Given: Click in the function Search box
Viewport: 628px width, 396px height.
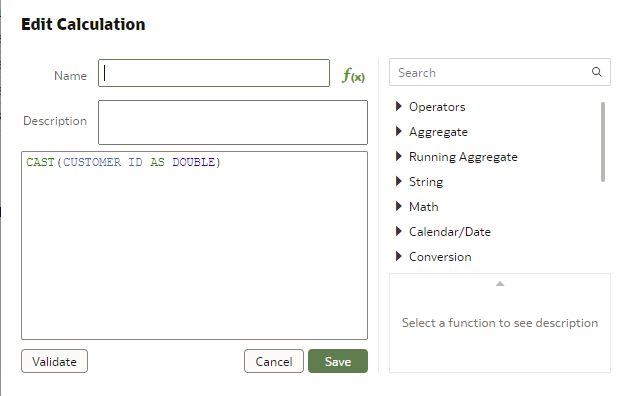Looking at the screenshot, I should (493, 72).
